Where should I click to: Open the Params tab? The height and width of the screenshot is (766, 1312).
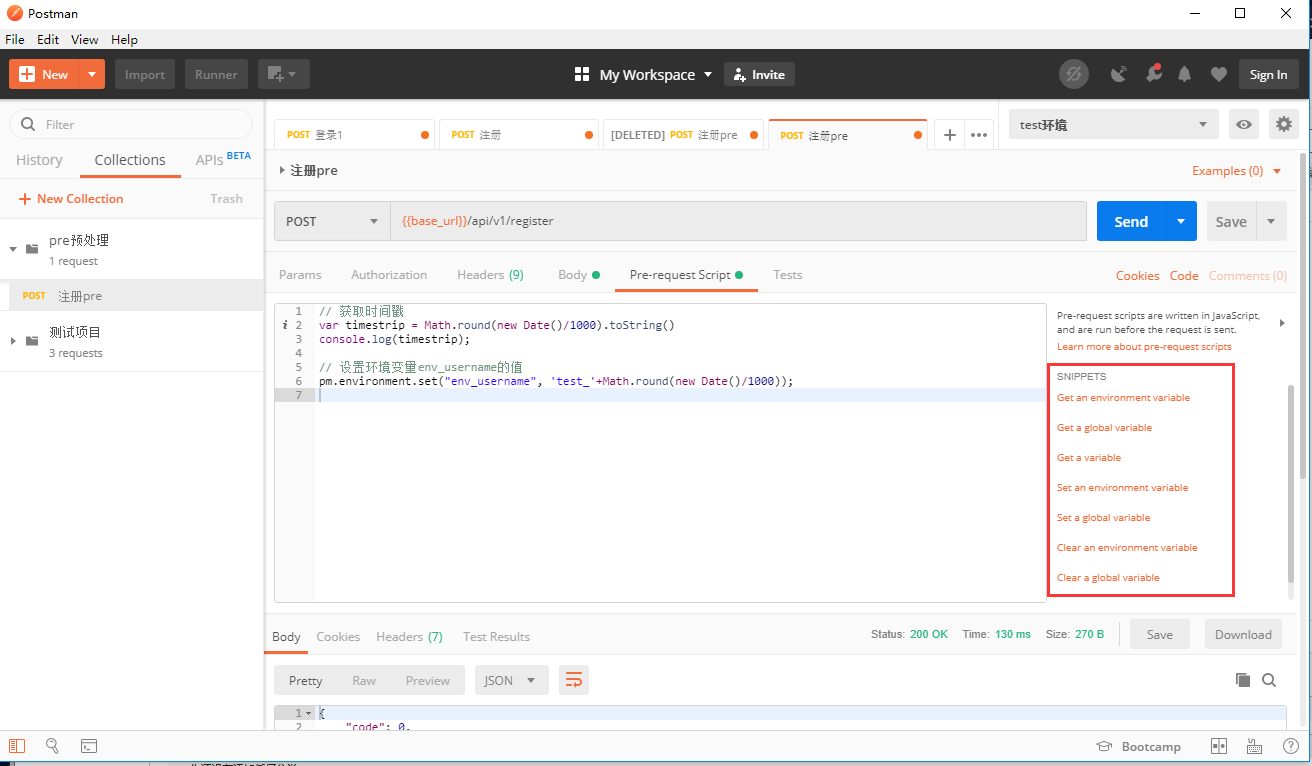coord(300,274)
